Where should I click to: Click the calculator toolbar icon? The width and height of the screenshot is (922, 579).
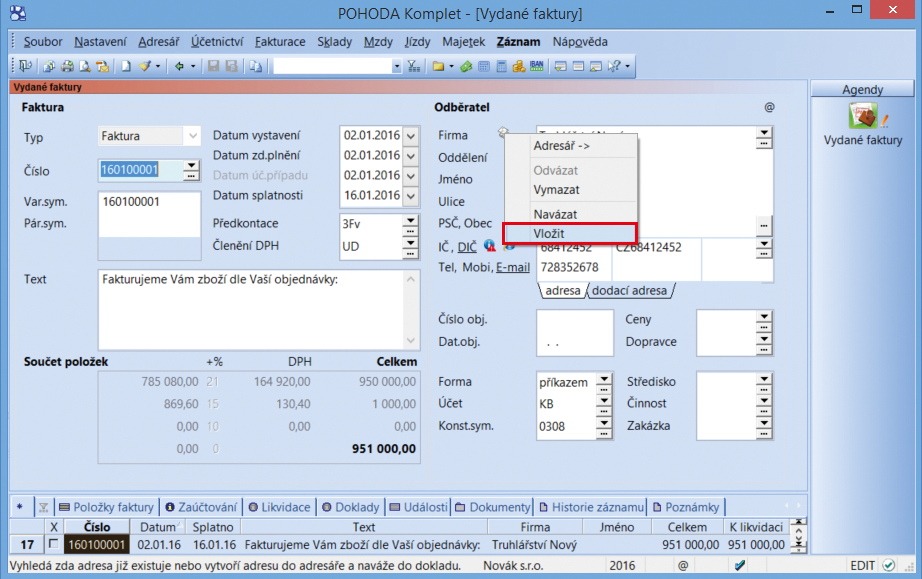pos(502,66)
